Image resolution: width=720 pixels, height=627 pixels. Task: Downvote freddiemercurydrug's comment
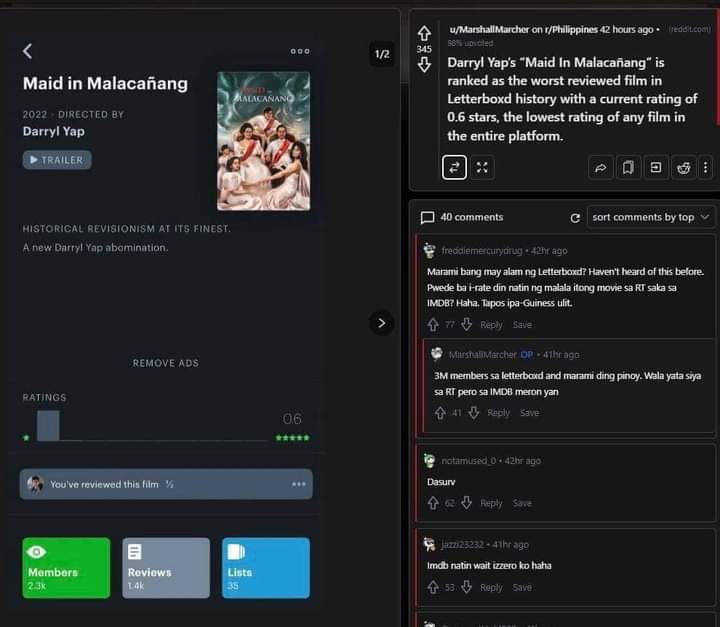(467, 325)
